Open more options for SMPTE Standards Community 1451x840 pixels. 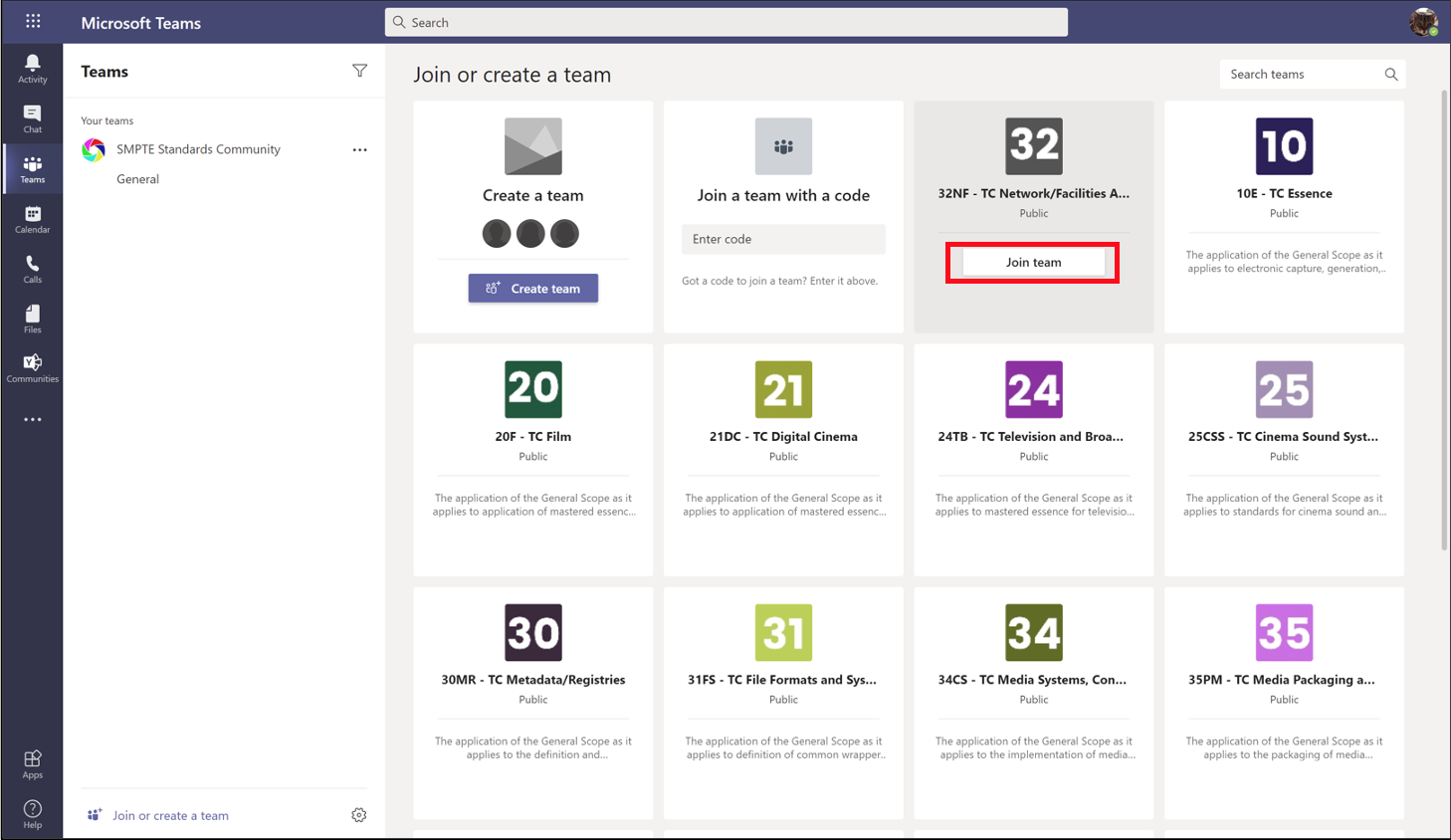(x=359, y=149)
